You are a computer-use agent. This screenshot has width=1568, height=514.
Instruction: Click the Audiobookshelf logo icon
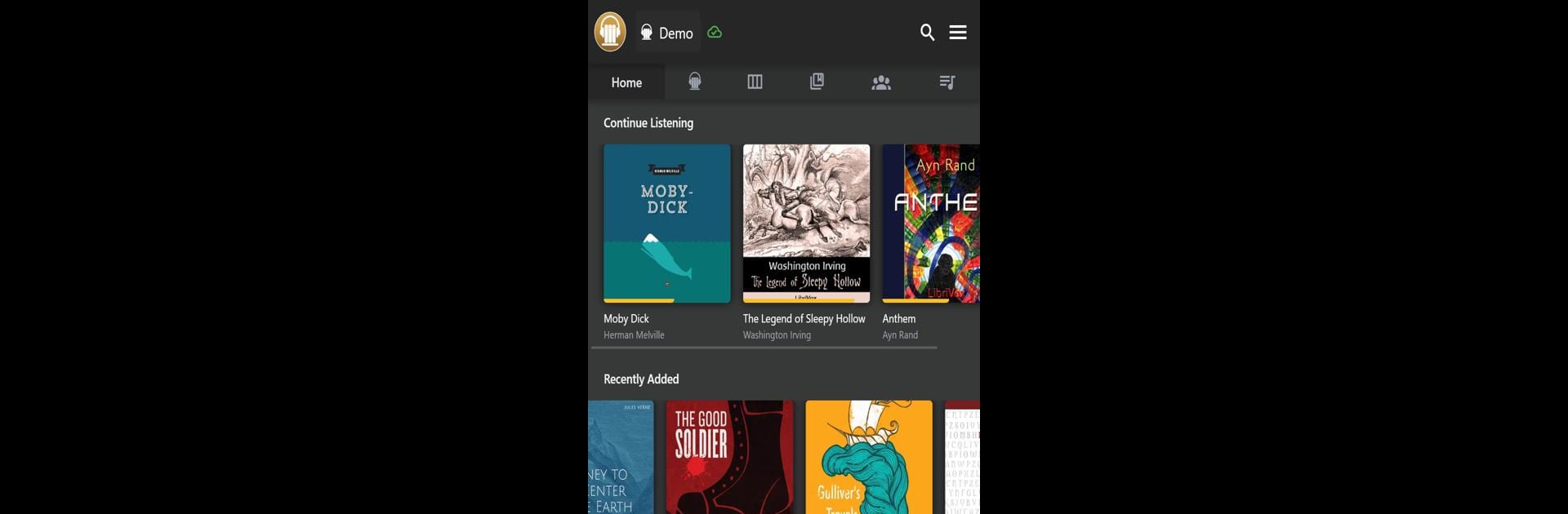click(610, 32)
